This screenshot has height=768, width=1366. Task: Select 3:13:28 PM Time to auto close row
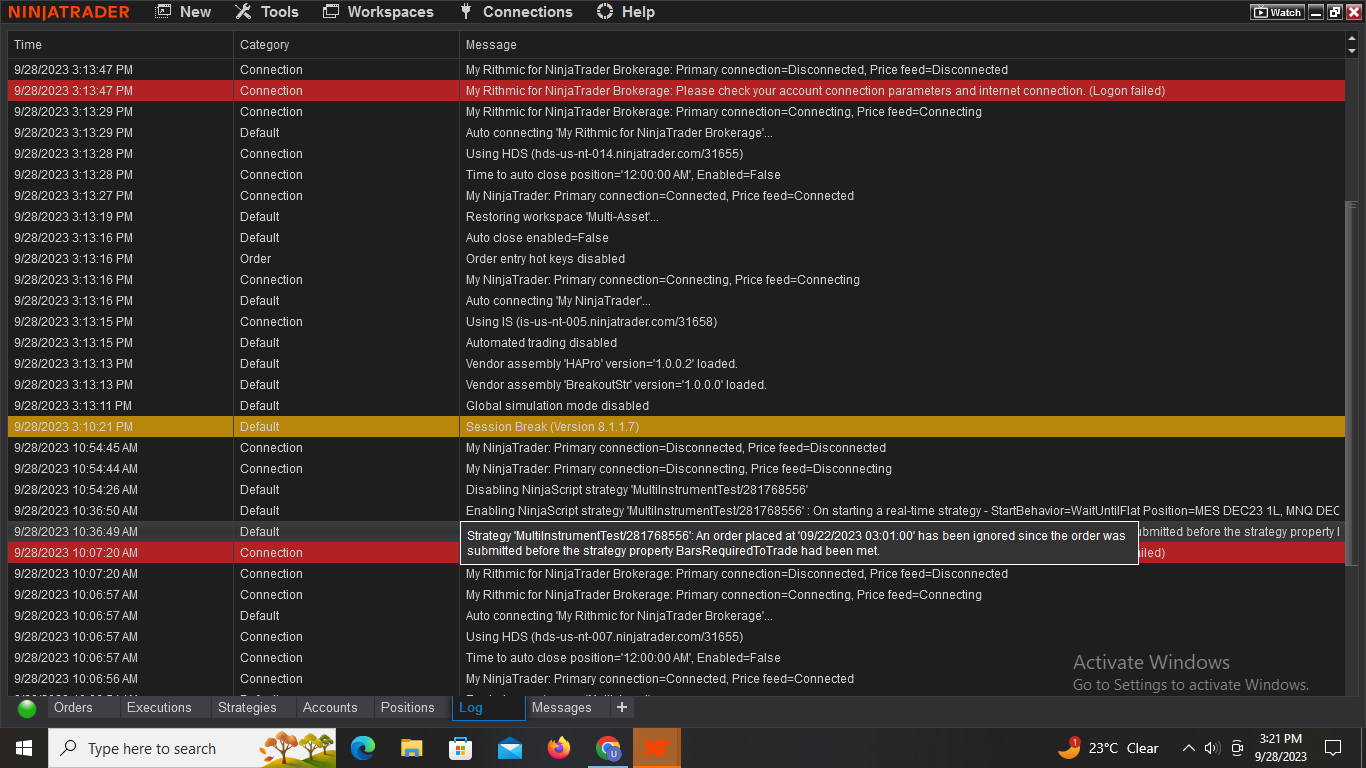point(676,175)
